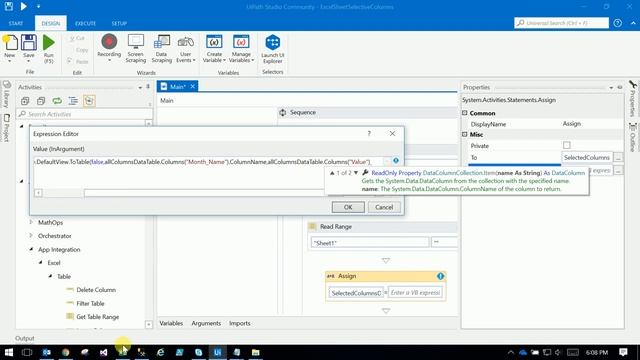Viewport: 640px width, 360px height.
Task: Switch to the DESIGN ribbon tab
Action: (51, 23)
